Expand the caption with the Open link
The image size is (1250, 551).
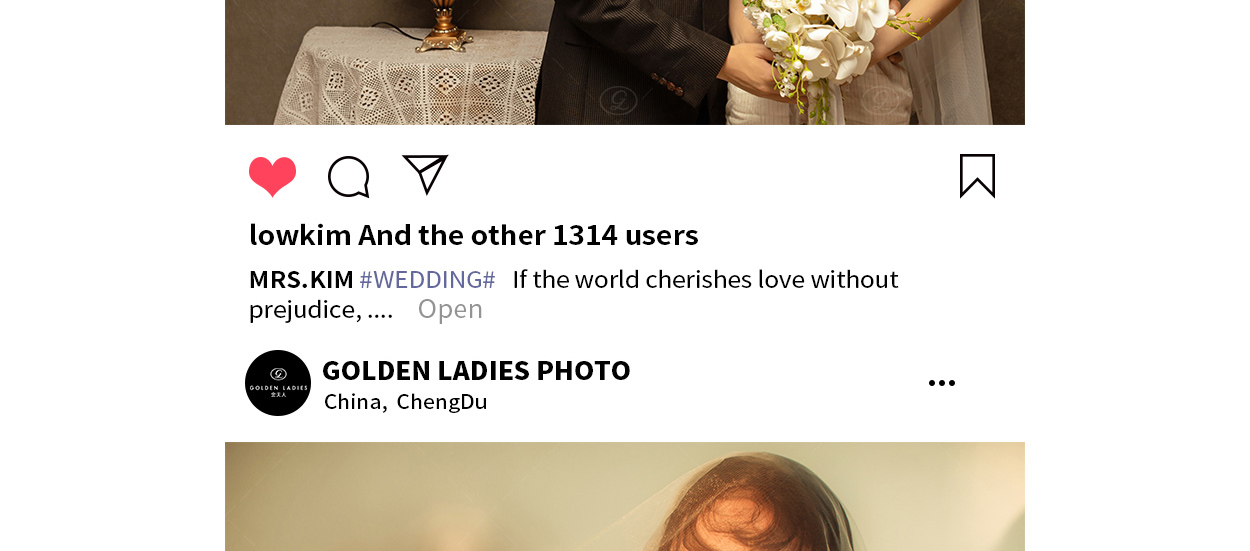click(x=450, y=310)
